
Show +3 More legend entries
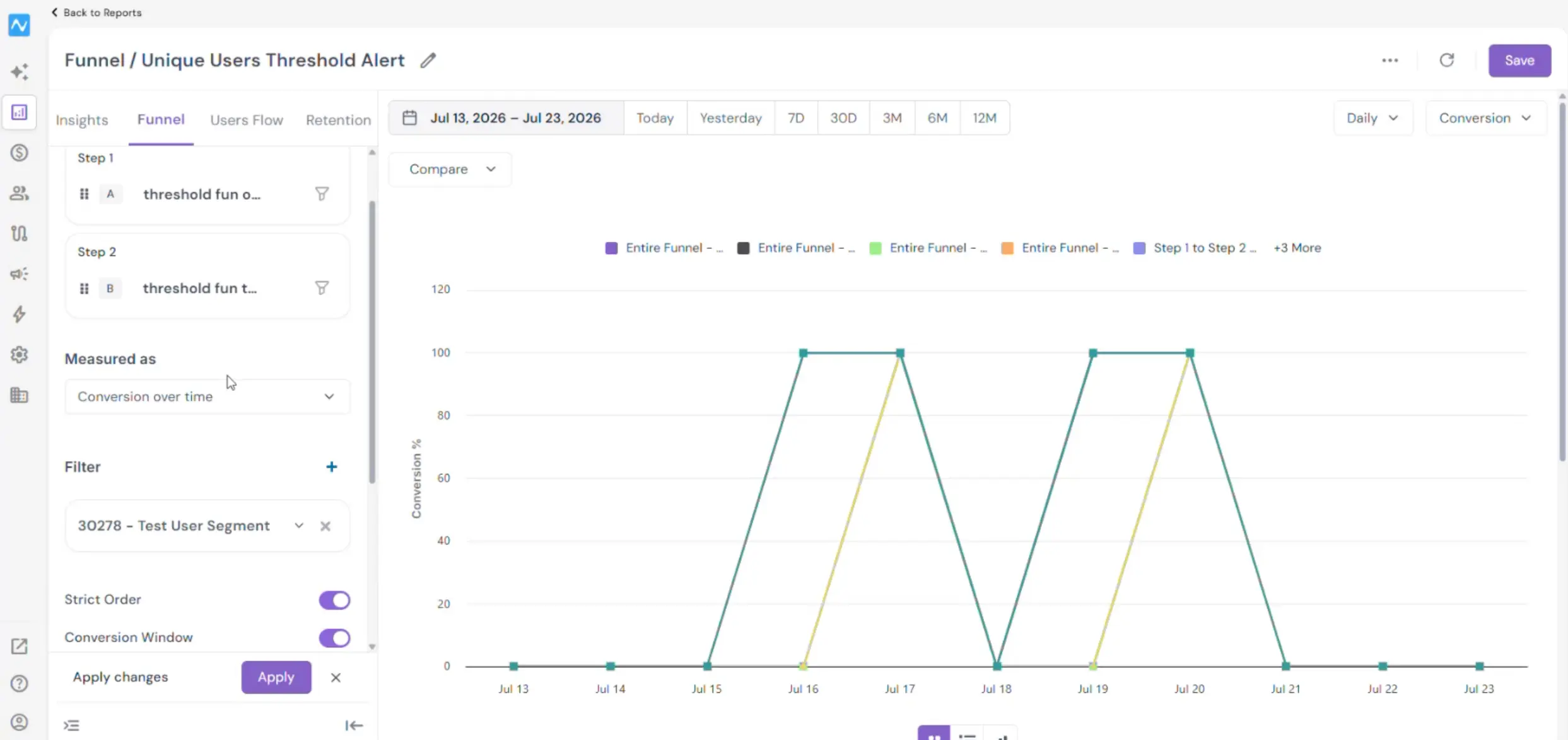click(1297, 248)
